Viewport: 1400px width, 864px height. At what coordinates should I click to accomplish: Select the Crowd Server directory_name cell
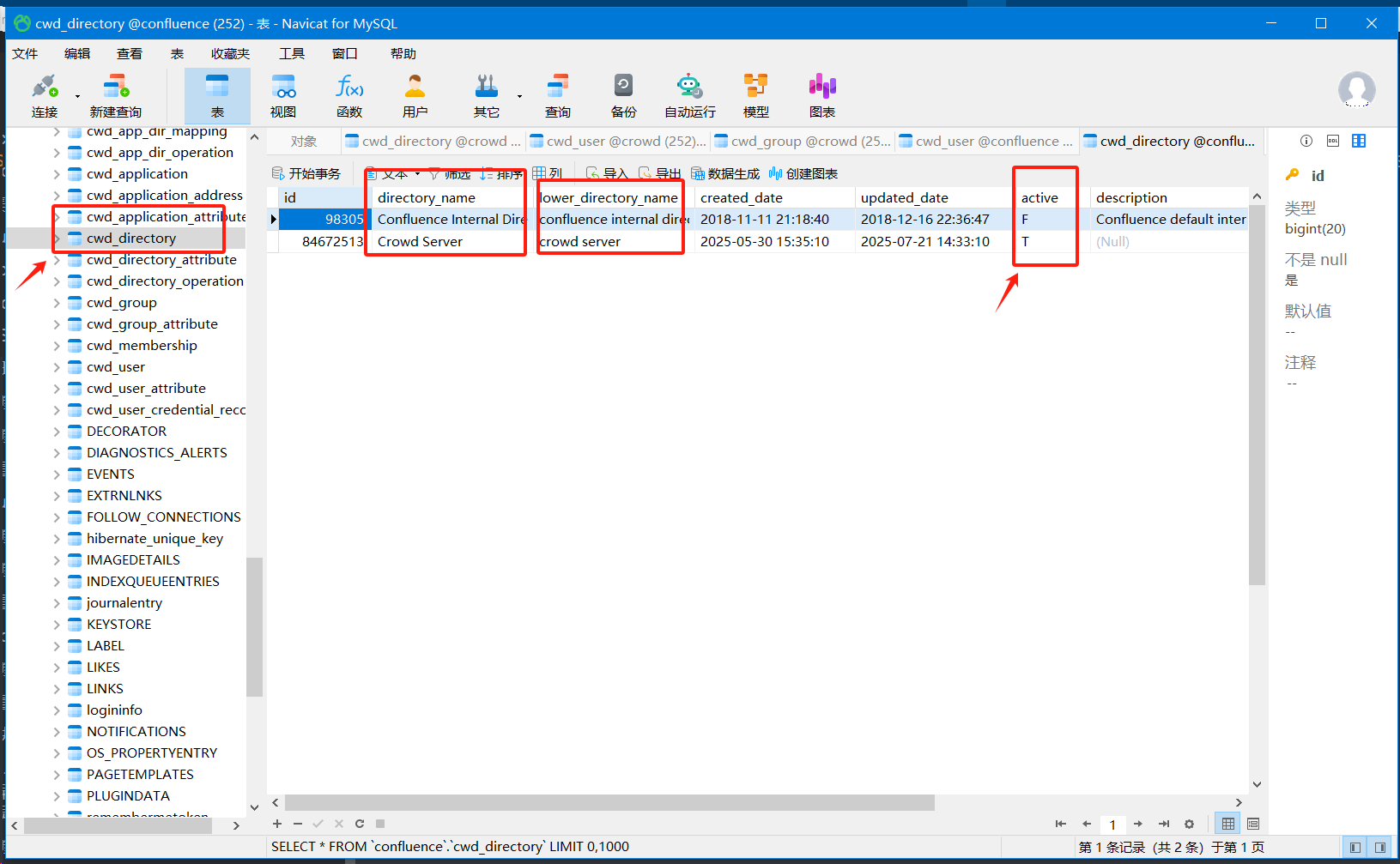click(x=452, y=242)
